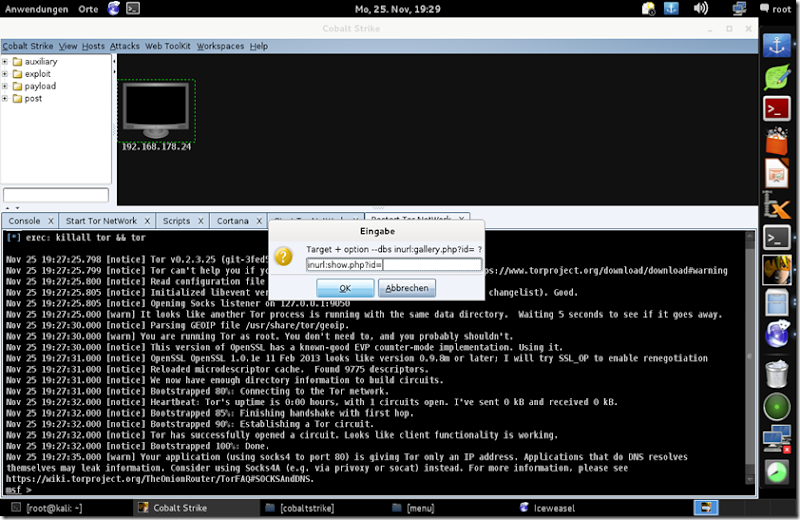Open the Help menu
Image resolution: width=800 pixels, height=520 pixels.
tap(259, 46)
